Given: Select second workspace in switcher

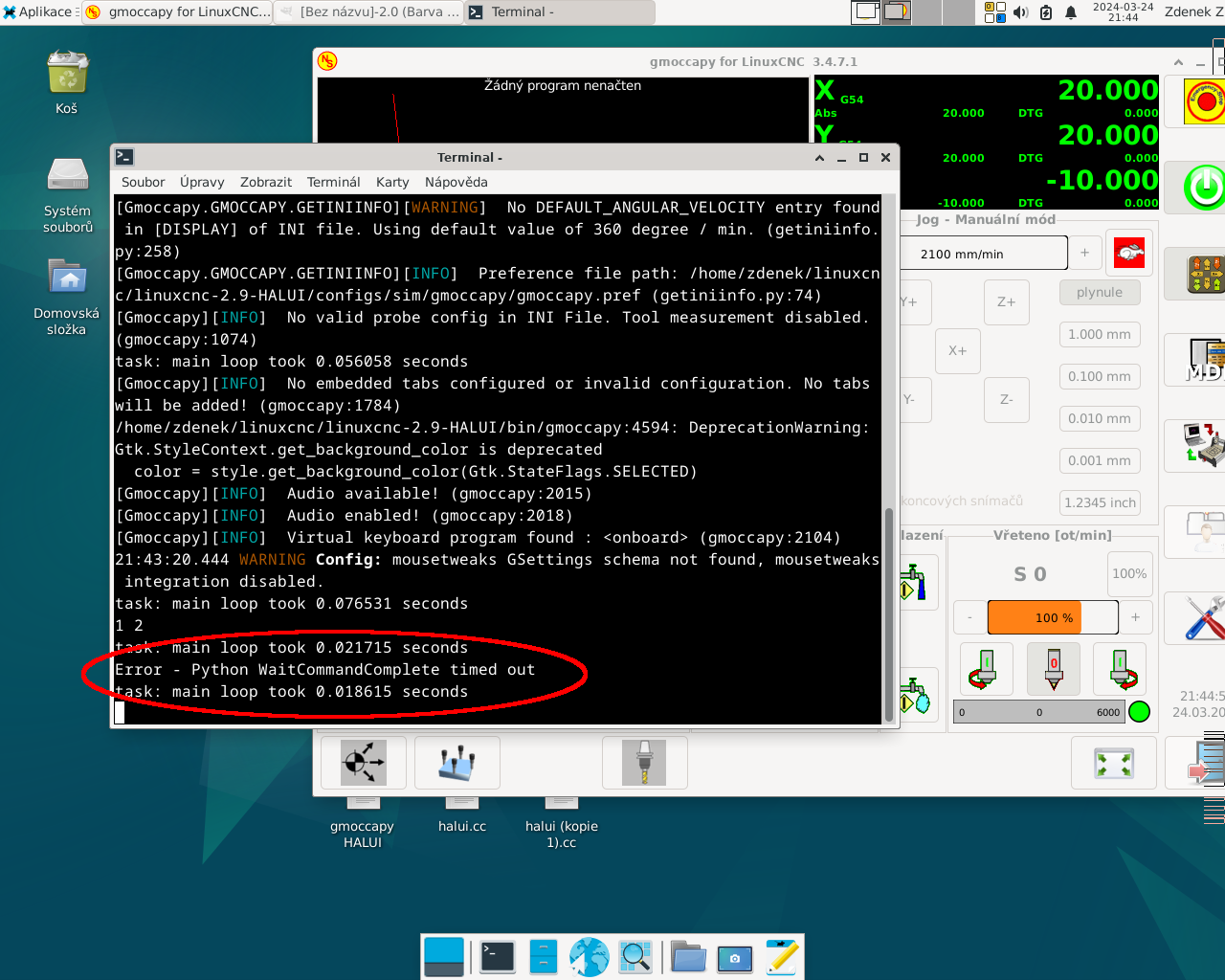Looking at the screenshot, I should coord(897,11).
